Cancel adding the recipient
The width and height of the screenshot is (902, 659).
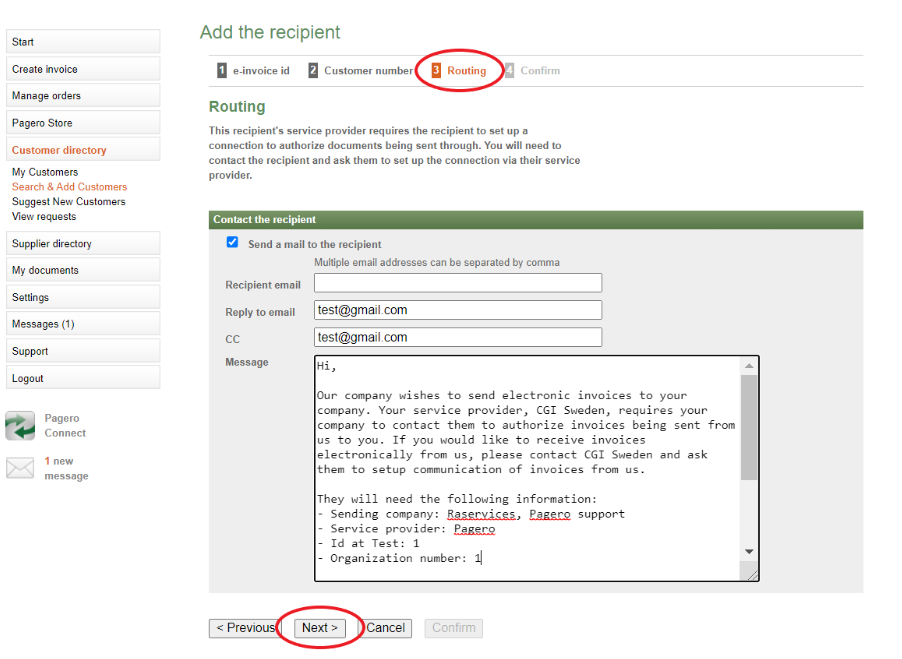tap(385, 628)
